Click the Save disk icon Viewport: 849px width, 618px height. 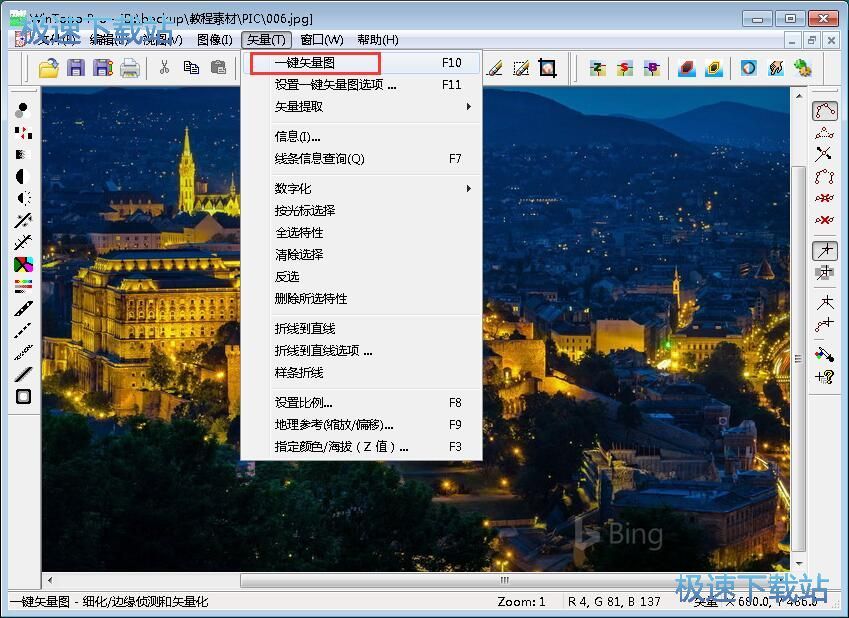click(x=76, y=68)
